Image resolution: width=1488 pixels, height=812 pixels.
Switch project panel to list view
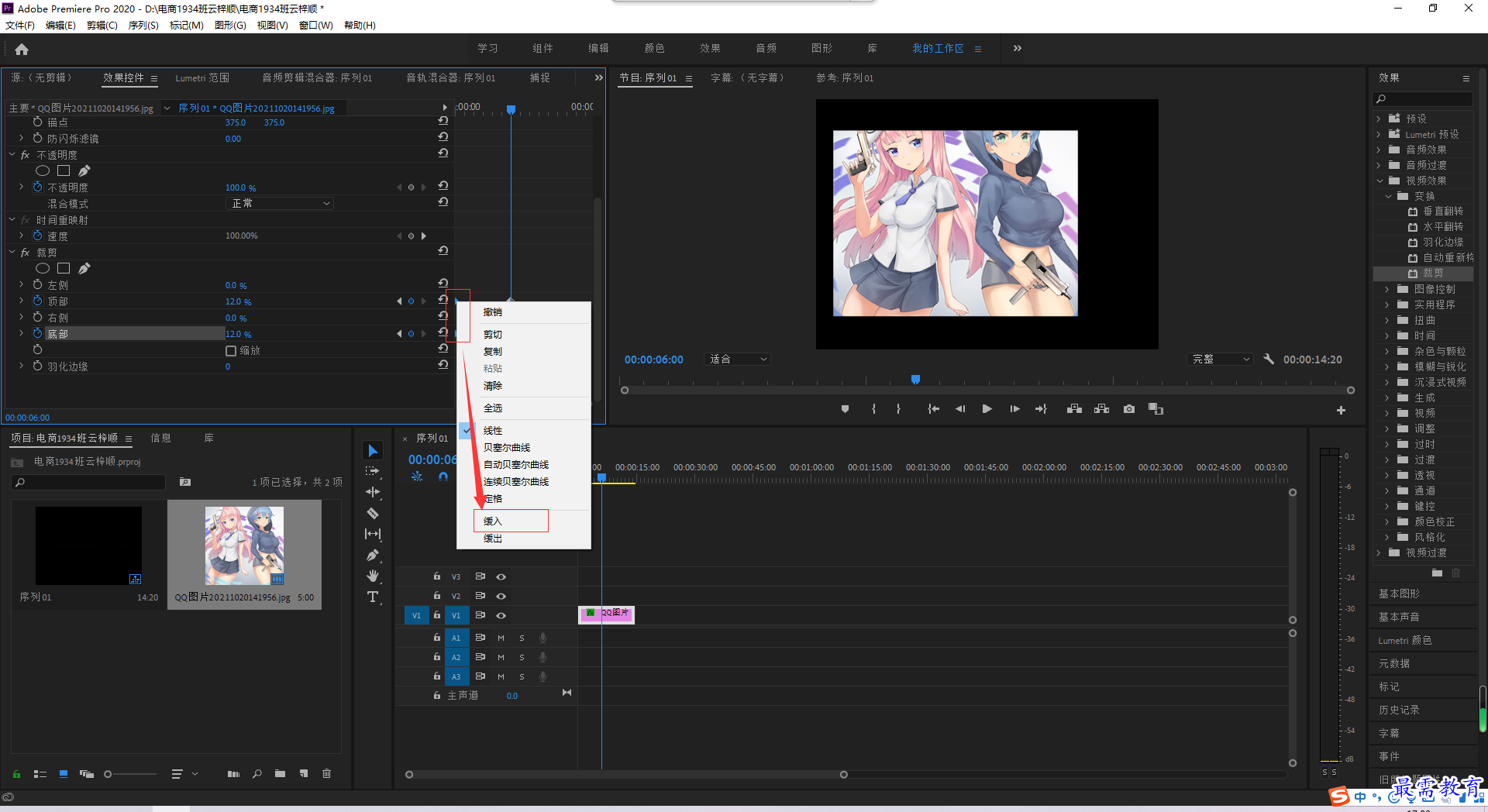[40, 773]
